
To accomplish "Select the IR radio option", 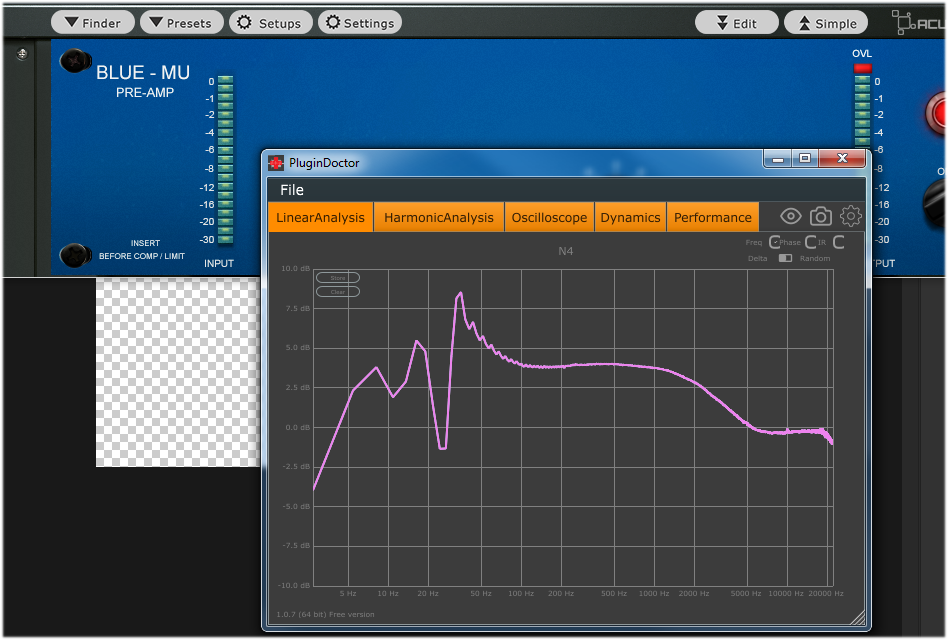I will coord(839,242).
